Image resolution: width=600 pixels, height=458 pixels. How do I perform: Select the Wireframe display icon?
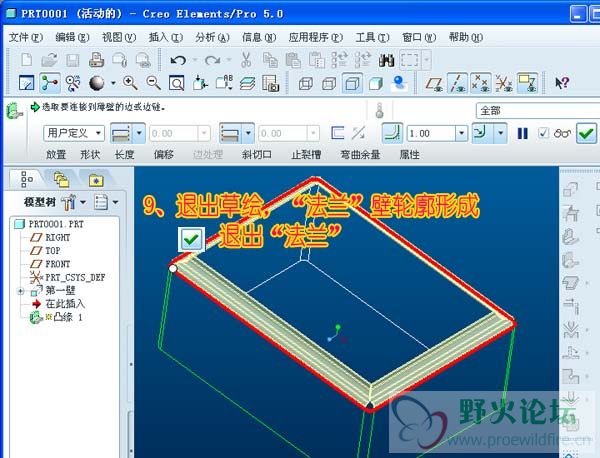tap(306, 83)
